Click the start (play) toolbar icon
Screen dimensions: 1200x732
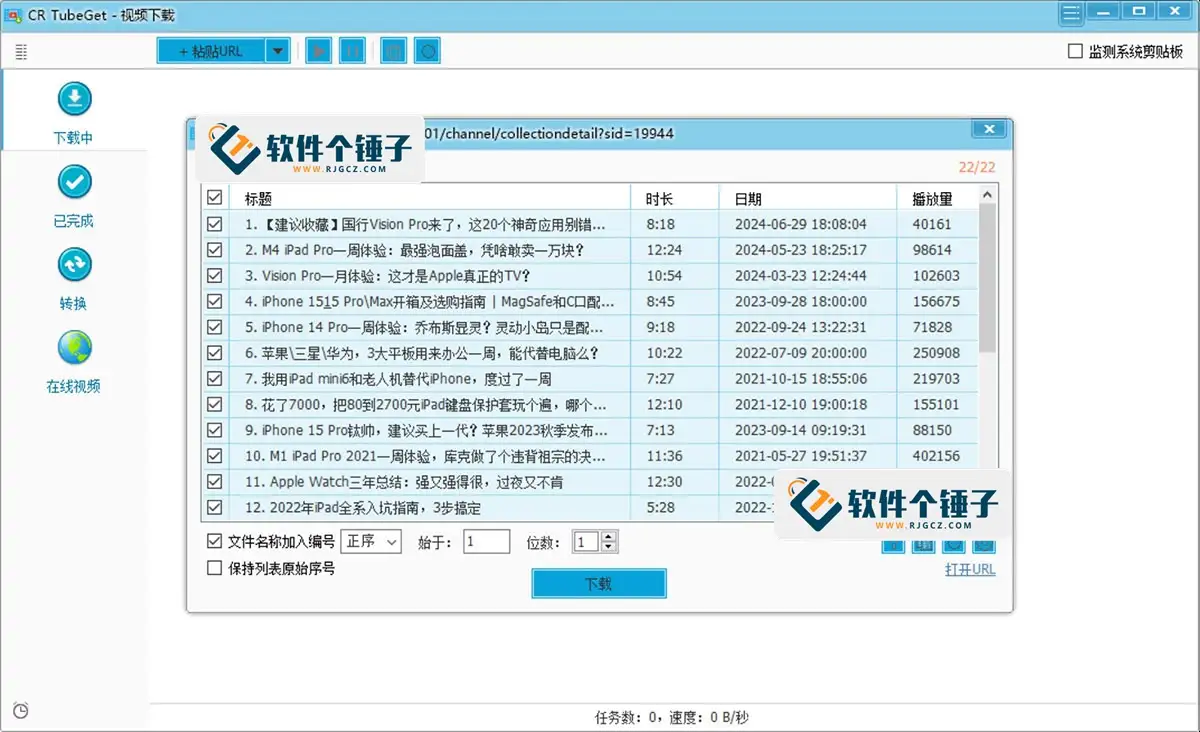pyautogui.click(x=318, y=51)
